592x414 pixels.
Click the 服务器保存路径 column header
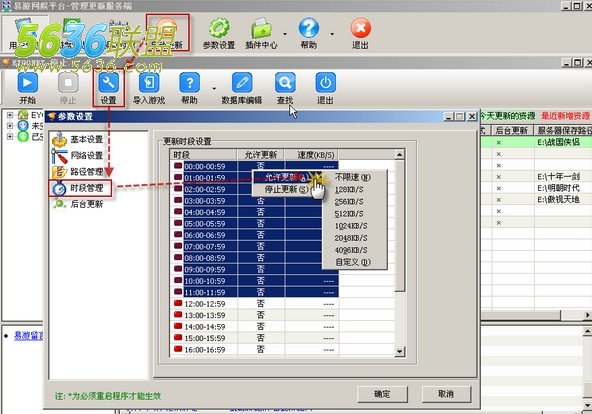pos(563,131)
